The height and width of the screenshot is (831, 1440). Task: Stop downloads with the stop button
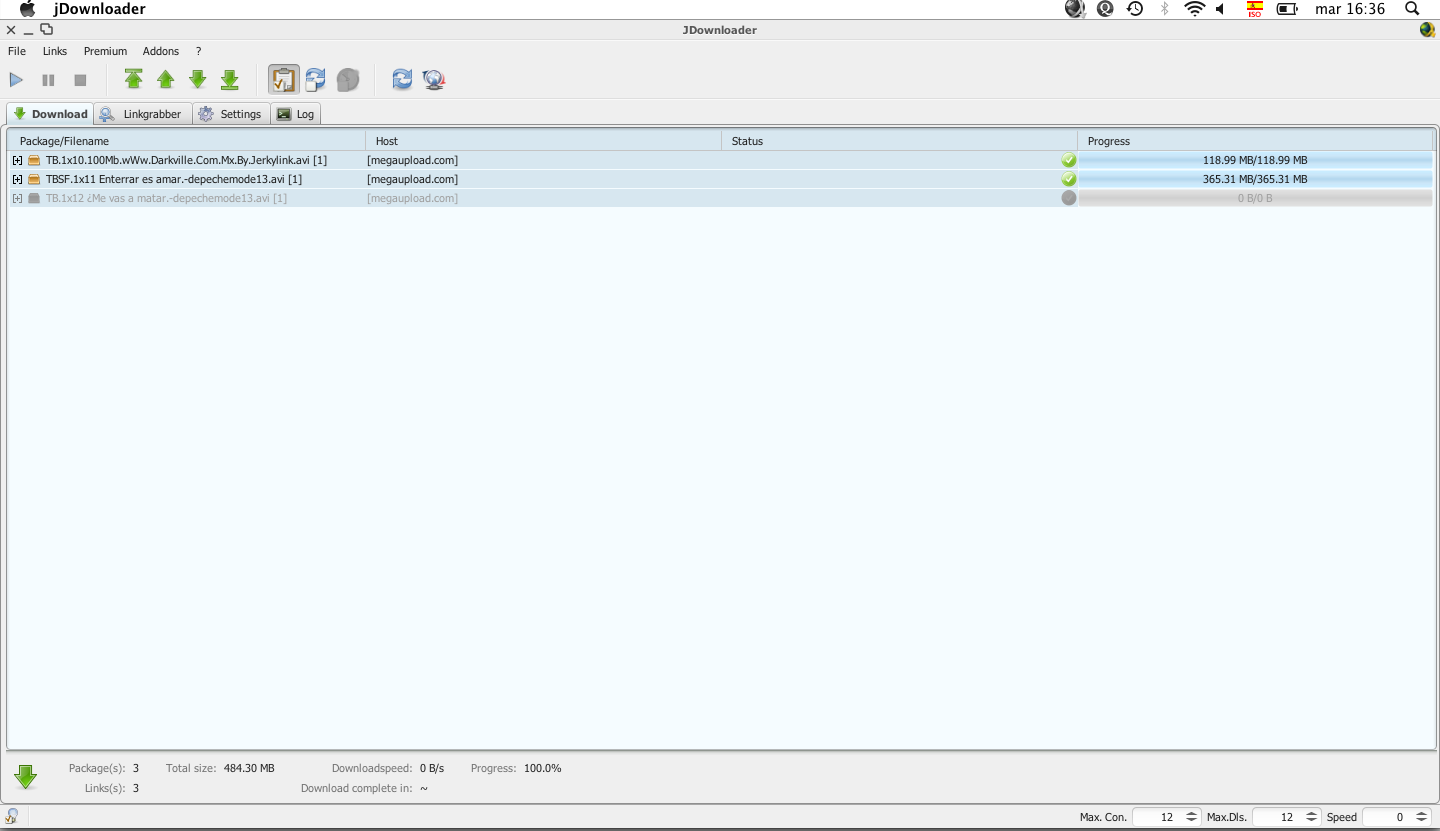point(80,80)
